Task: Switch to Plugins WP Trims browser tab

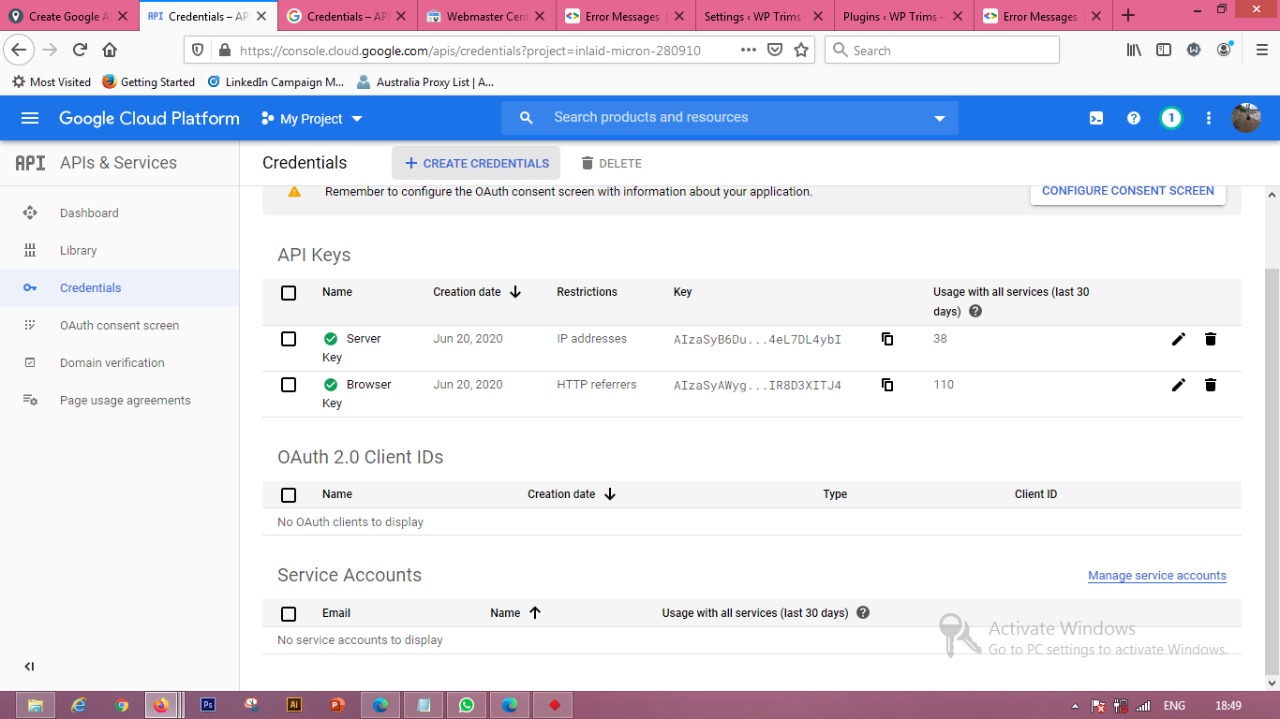Action: click(x=904, y=16)
